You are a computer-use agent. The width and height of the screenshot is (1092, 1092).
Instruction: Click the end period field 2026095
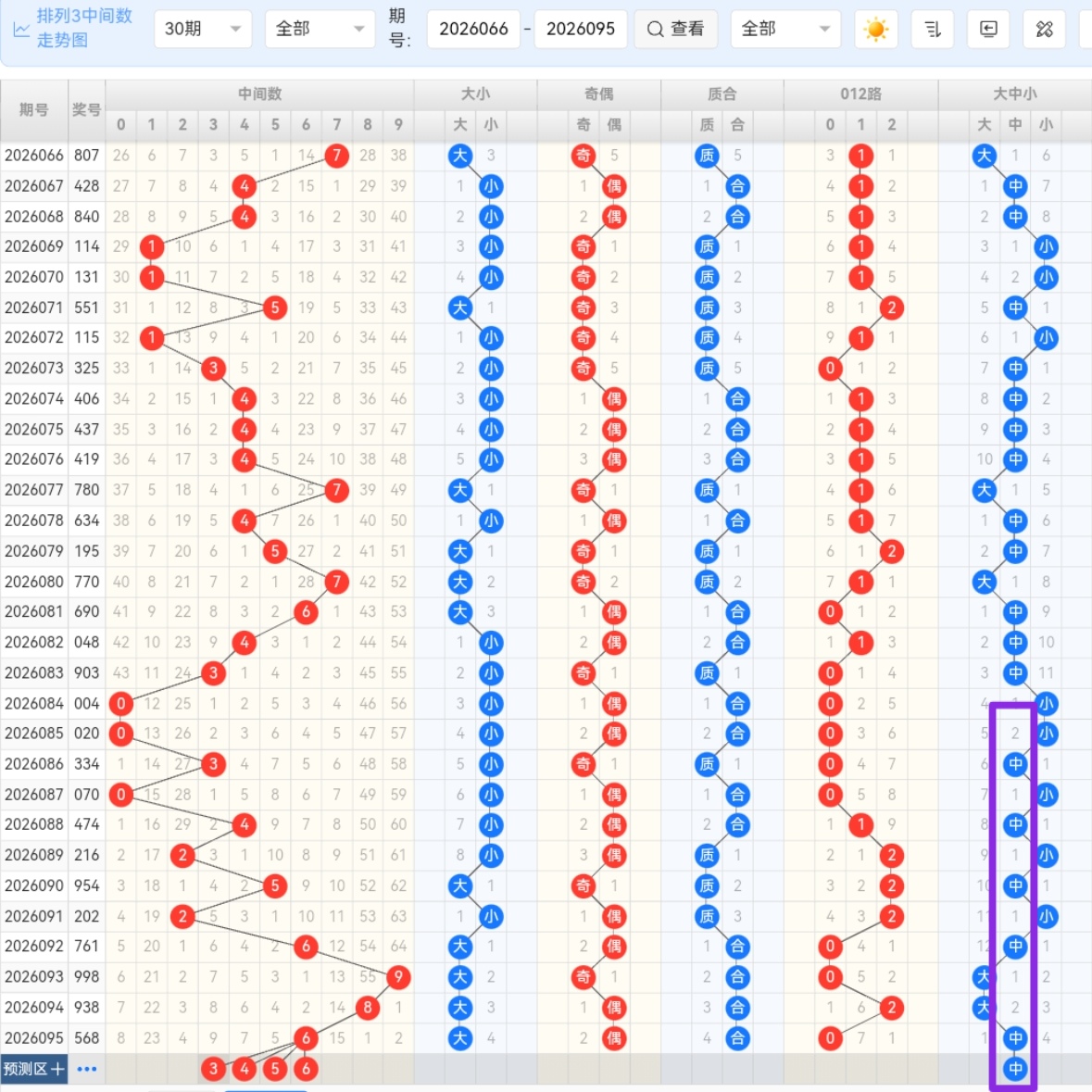[581, 30]
